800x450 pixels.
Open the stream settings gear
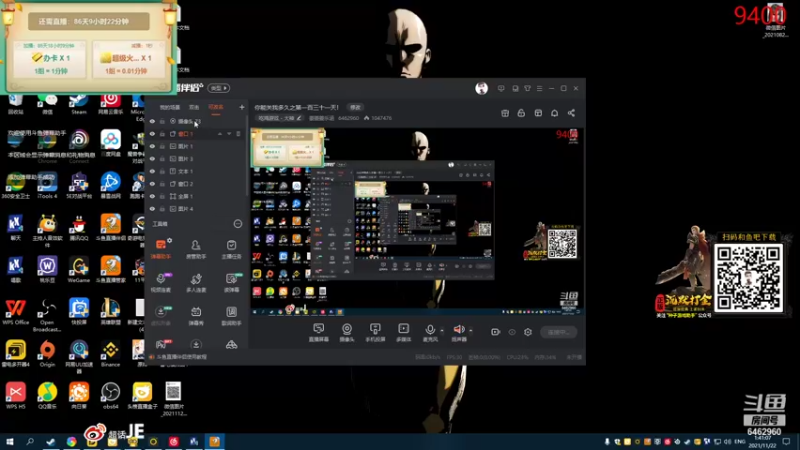tap(528, 332)
